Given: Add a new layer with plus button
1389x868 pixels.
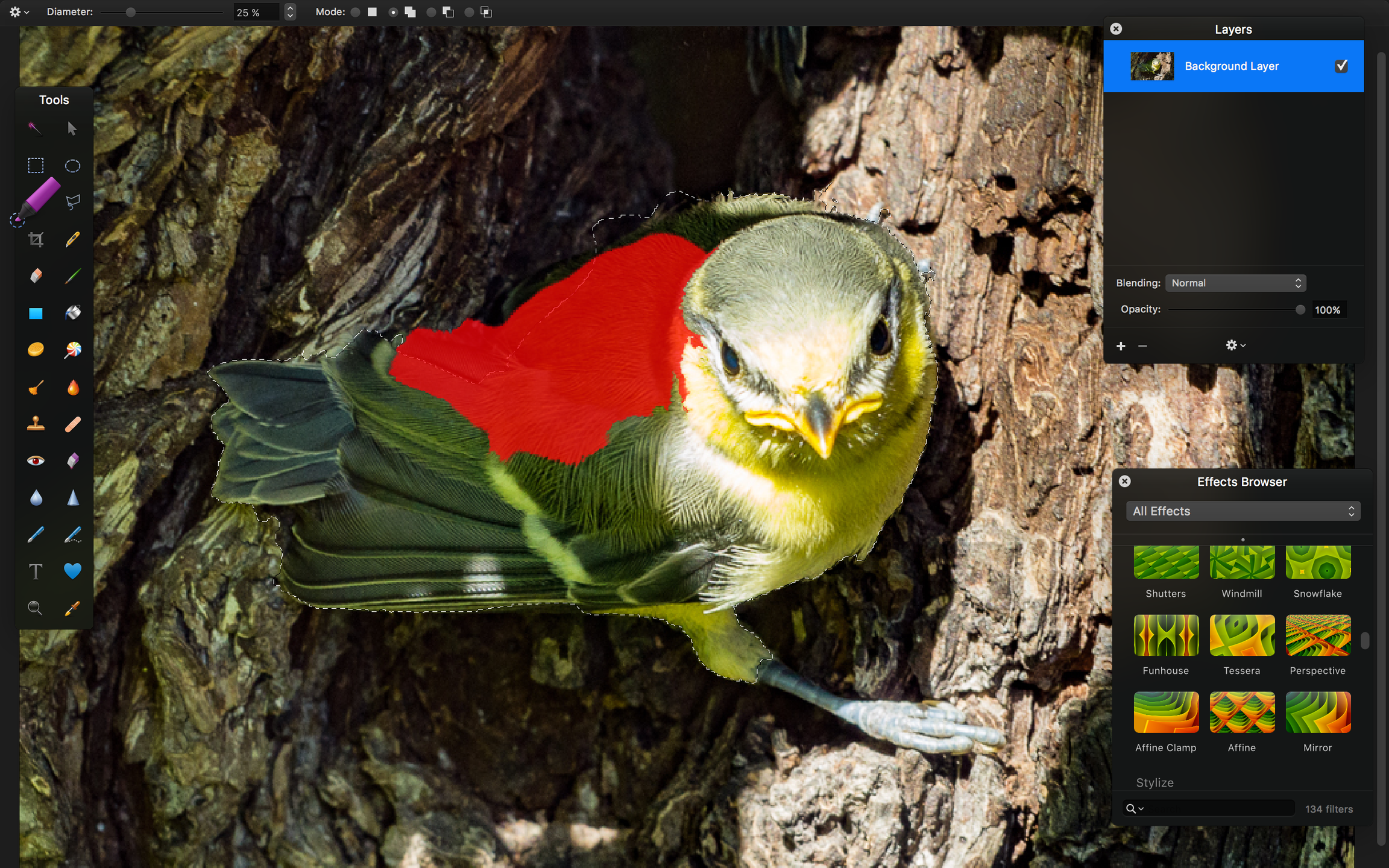Looking at the screenshot, I should 1121,346.
